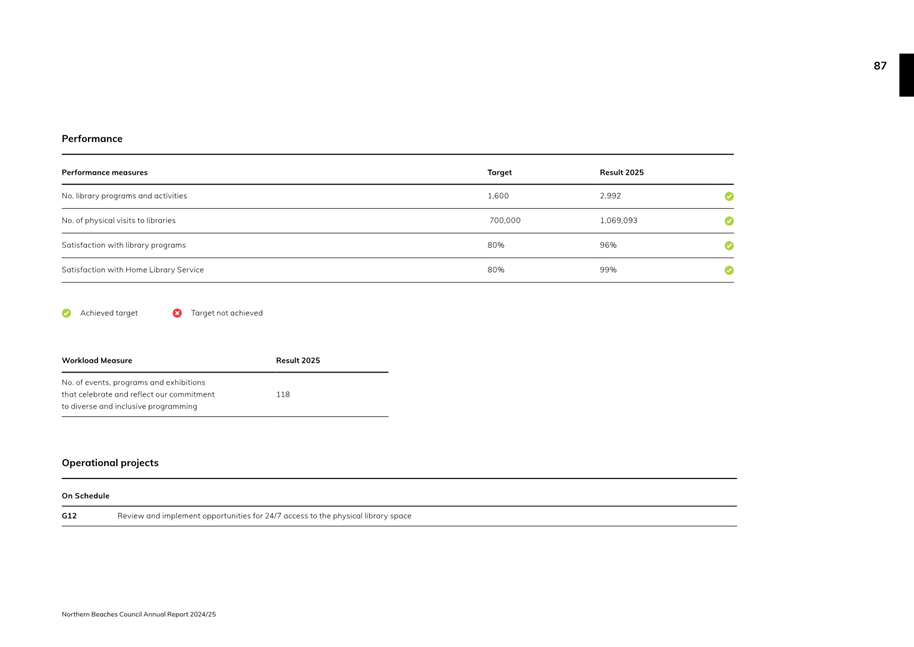
Task: Click the Northern Beaches Council Annual Report footer
Action: tap(139, 614)
